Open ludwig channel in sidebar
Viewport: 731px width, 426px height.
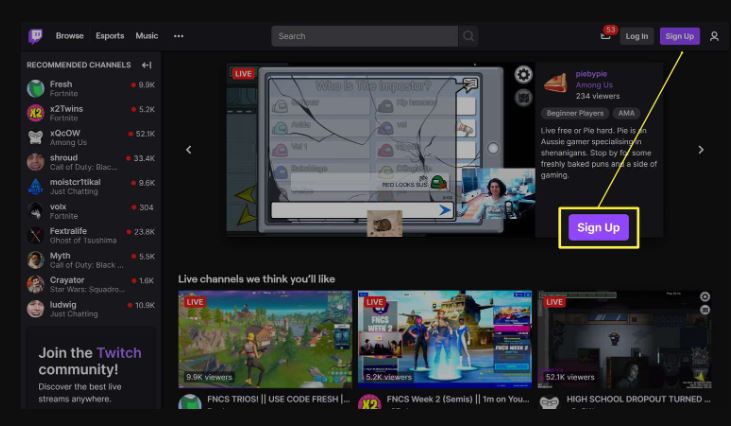[x=90, y=309]
